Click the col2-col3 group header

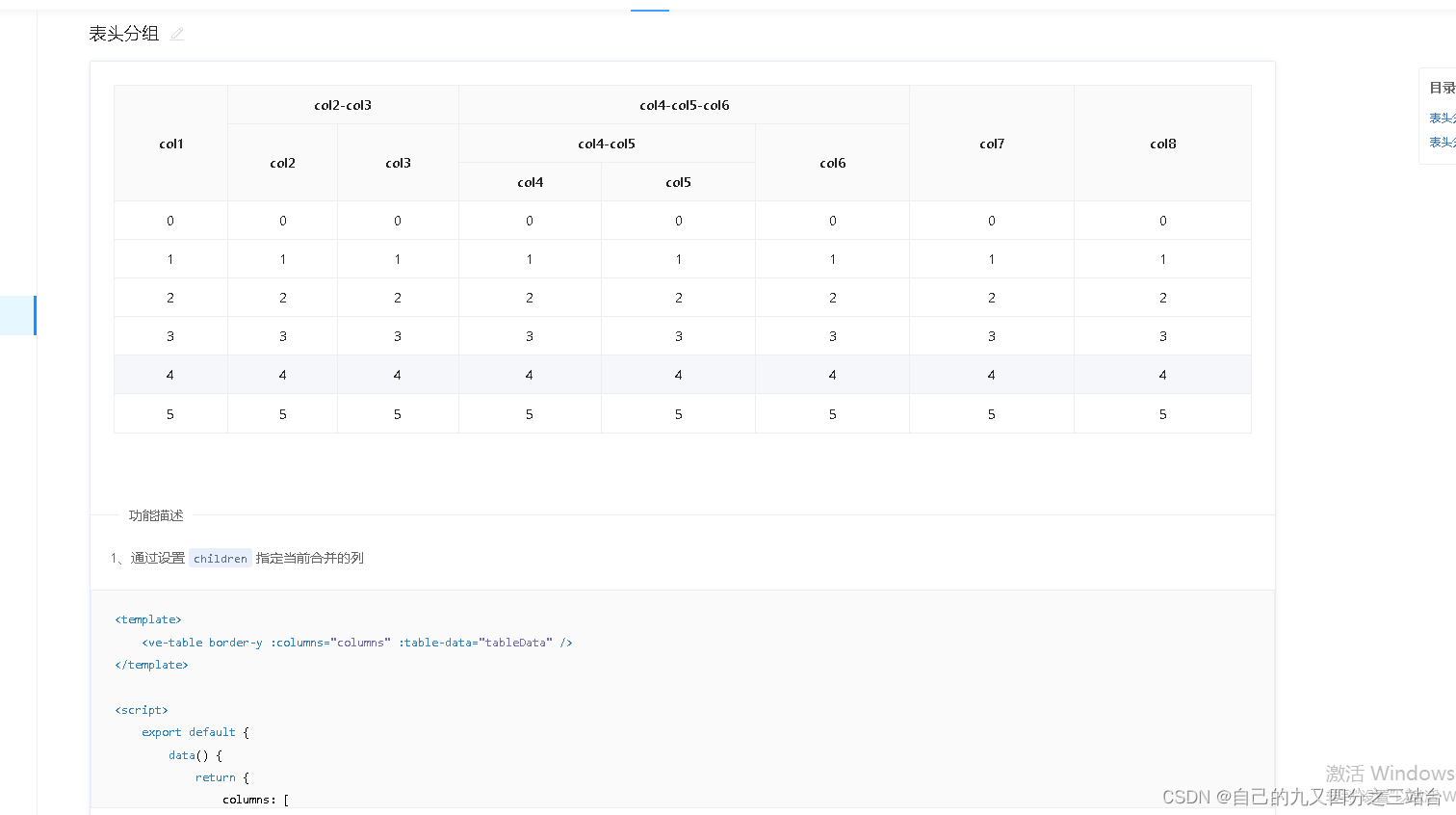pos(343,105)
